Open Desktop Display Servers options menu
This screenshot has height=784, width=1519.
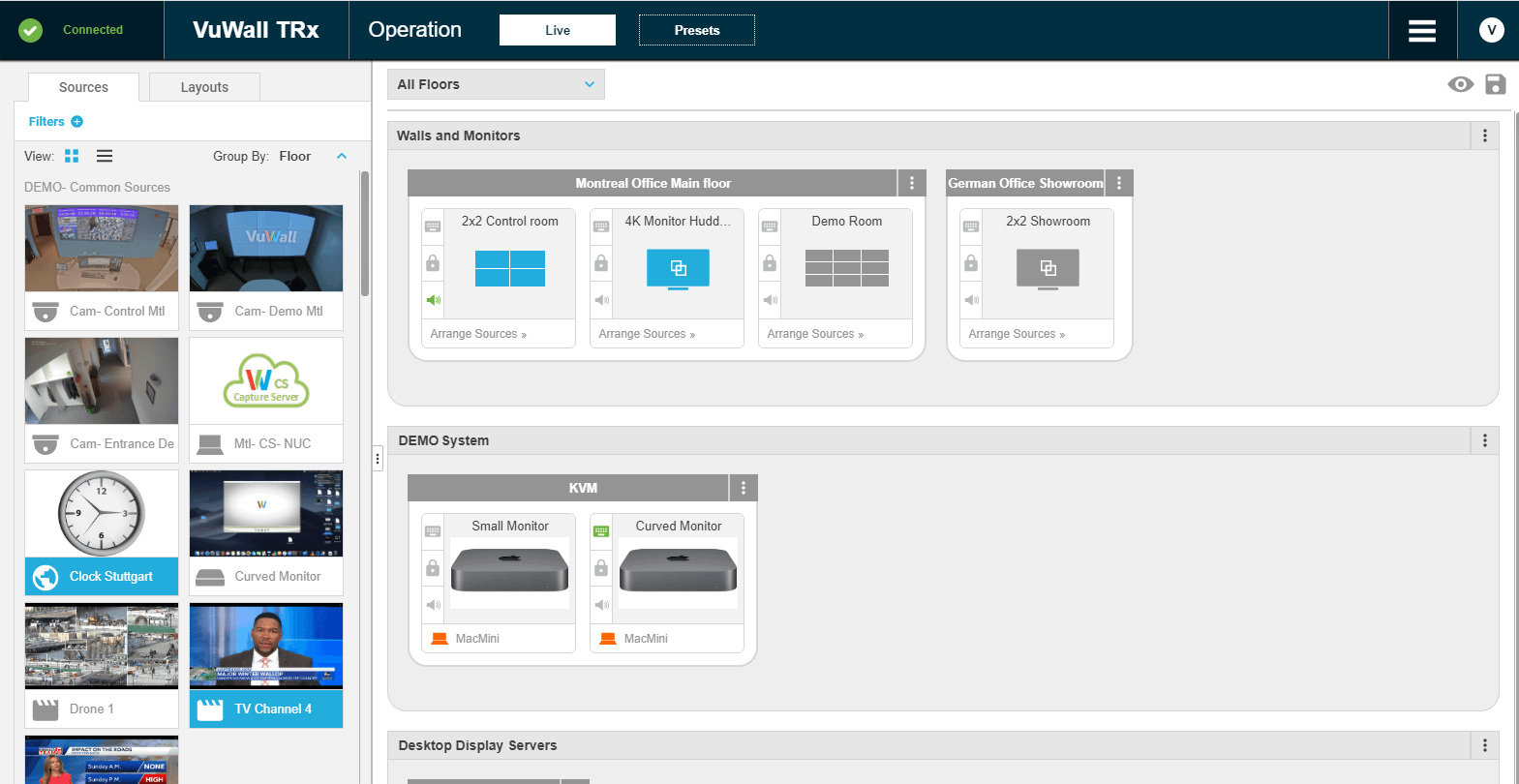click(x=1484, y=745)
